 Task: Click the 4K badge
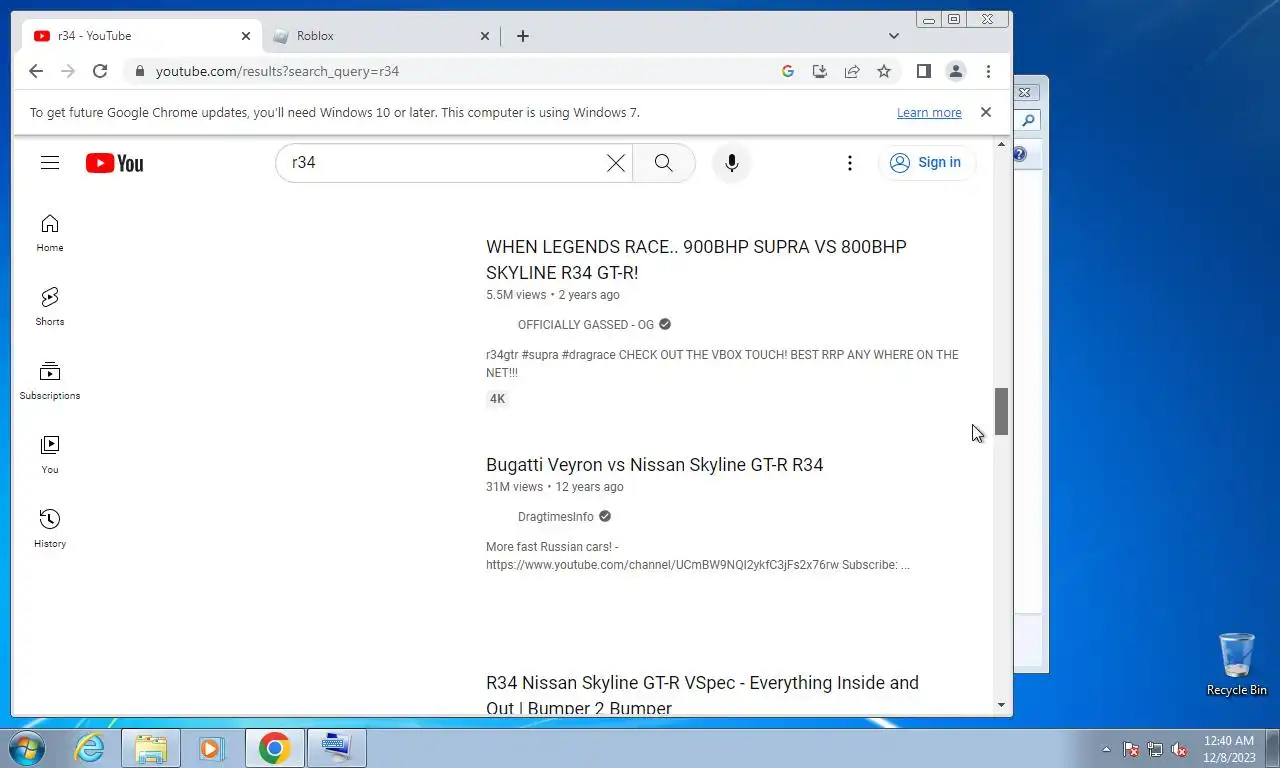[497, 399]
